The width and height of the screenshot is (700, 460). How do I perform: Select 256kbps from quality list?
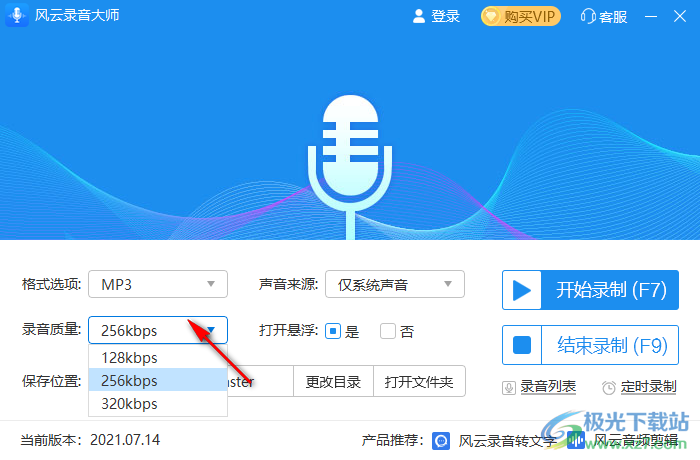(x=158, y=380)
